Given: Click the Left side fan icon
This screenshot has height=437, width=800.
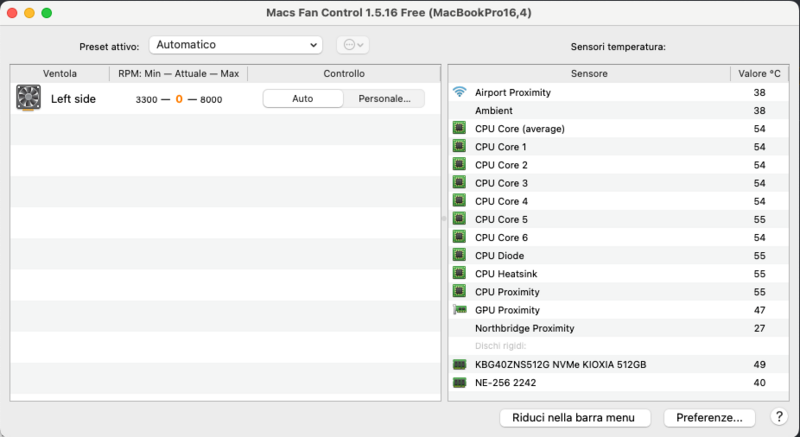Looking at the screenshot, I should (x=28, y=98).
